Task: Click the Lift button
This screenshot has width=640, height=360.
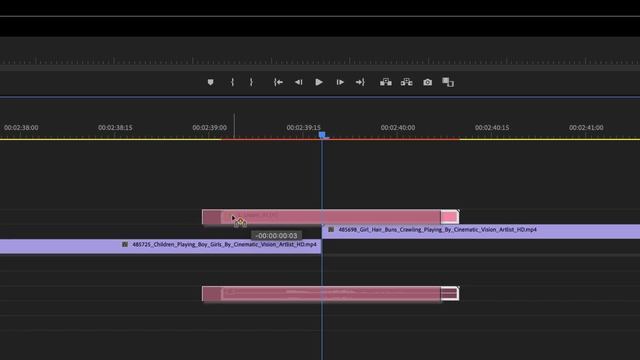Action: pos(386,82)
